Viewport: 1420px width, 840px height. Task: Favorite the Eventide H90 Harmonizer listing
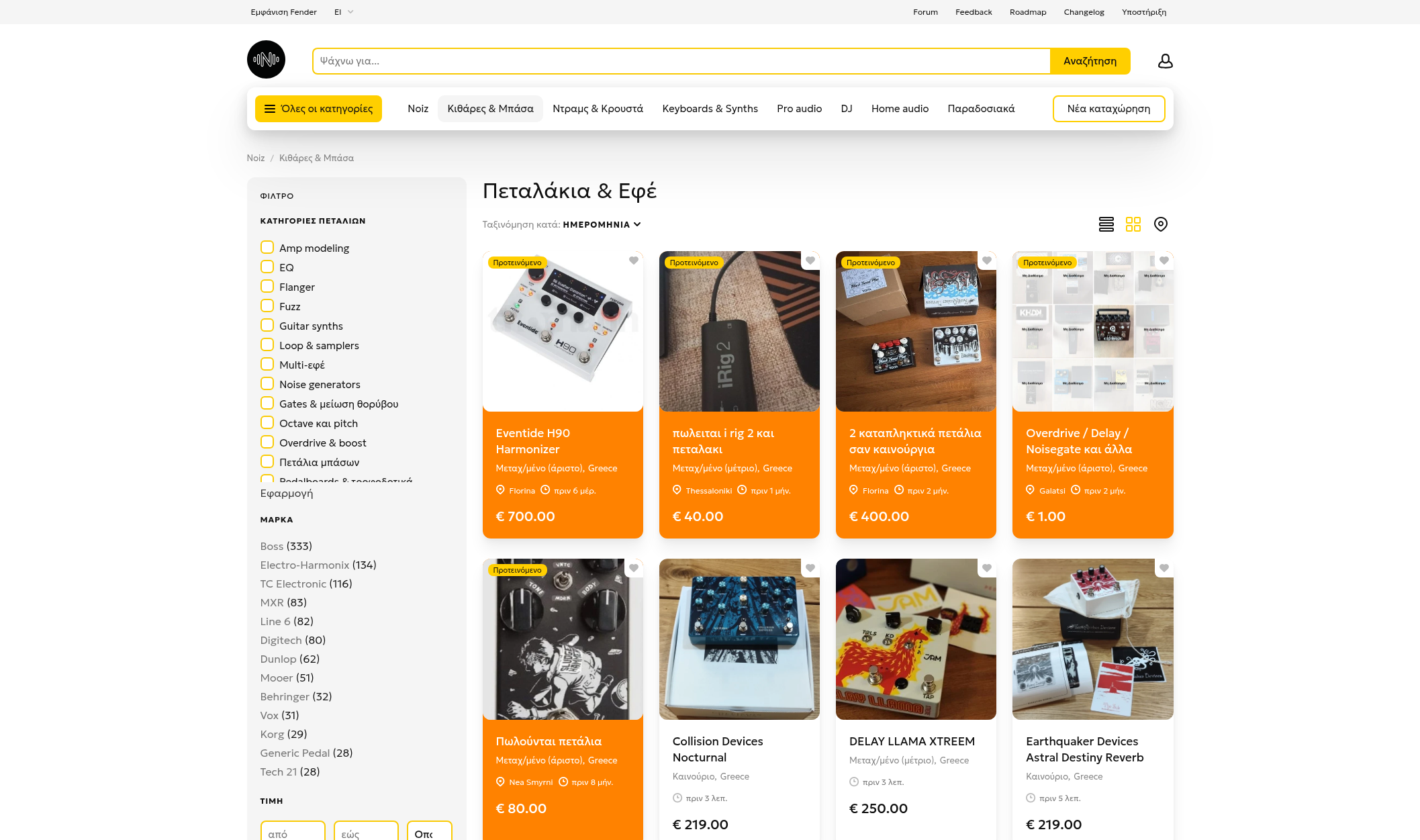click(x=633, y=261)
